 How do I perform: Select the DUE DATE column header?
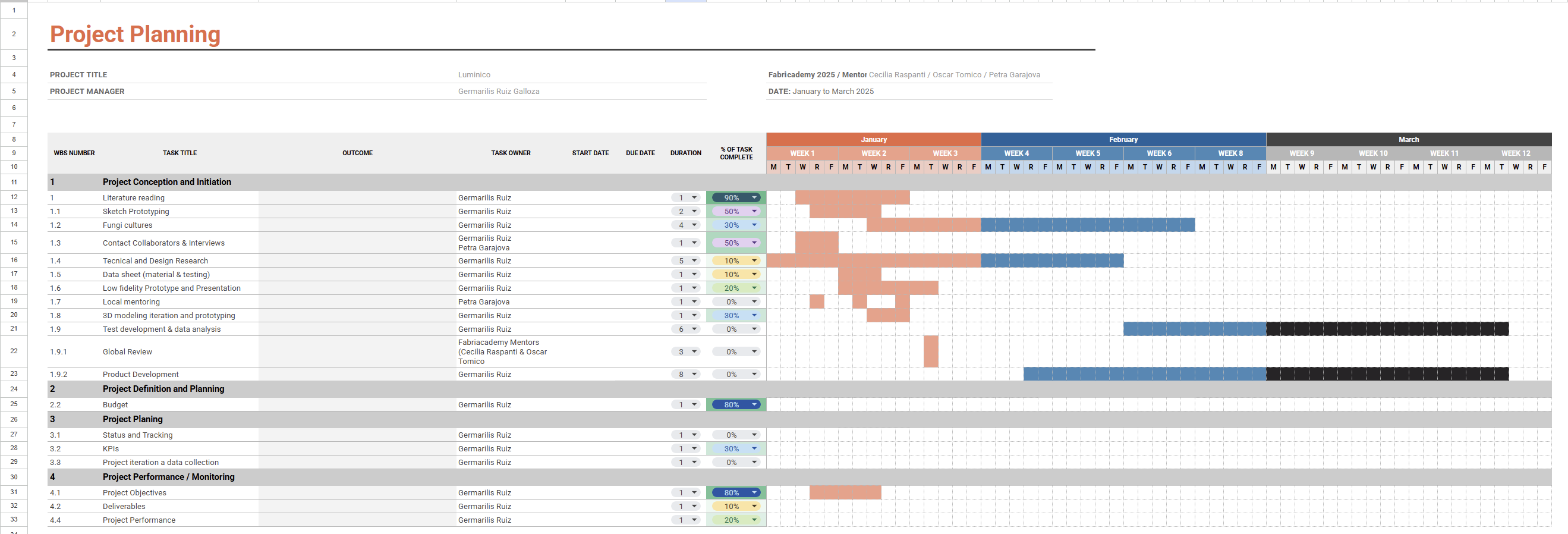click(x=640, y=153)
